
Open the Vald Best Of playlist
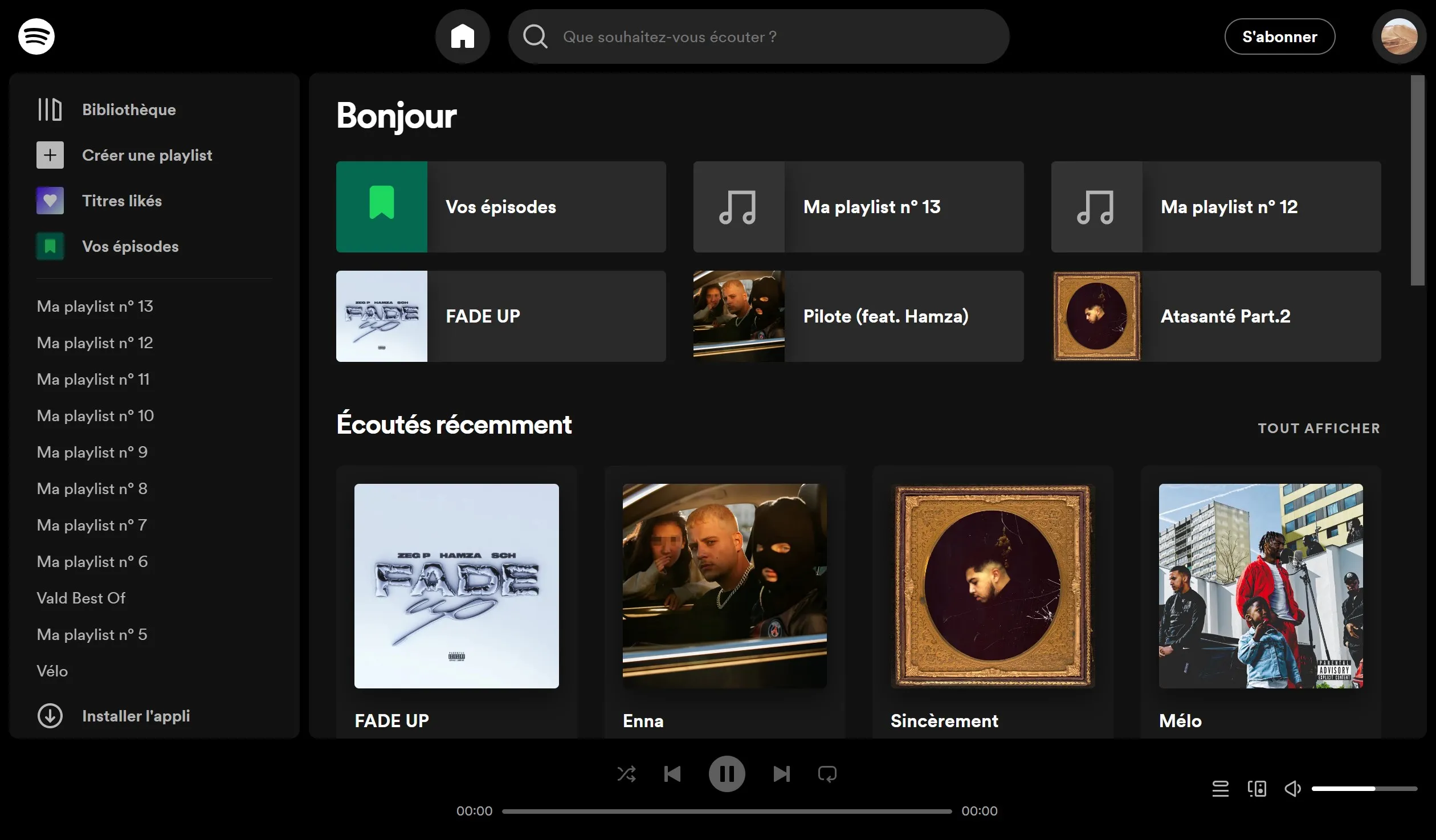click(81, 598)
